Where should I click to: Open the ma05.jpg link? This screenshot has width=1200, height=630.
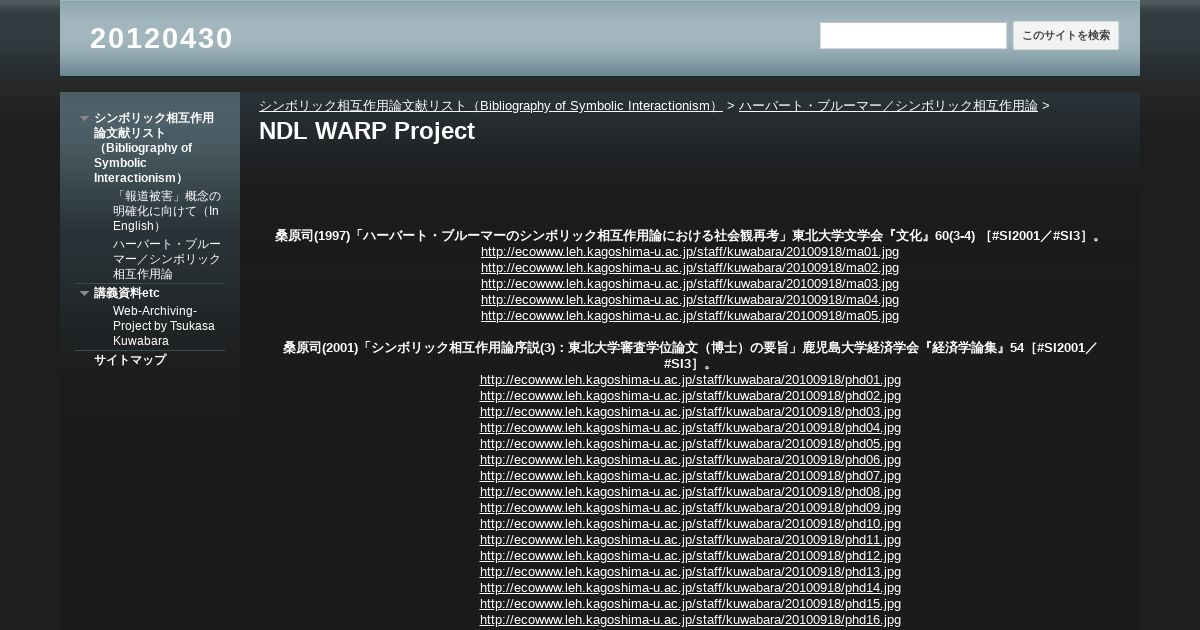(690, 316)
